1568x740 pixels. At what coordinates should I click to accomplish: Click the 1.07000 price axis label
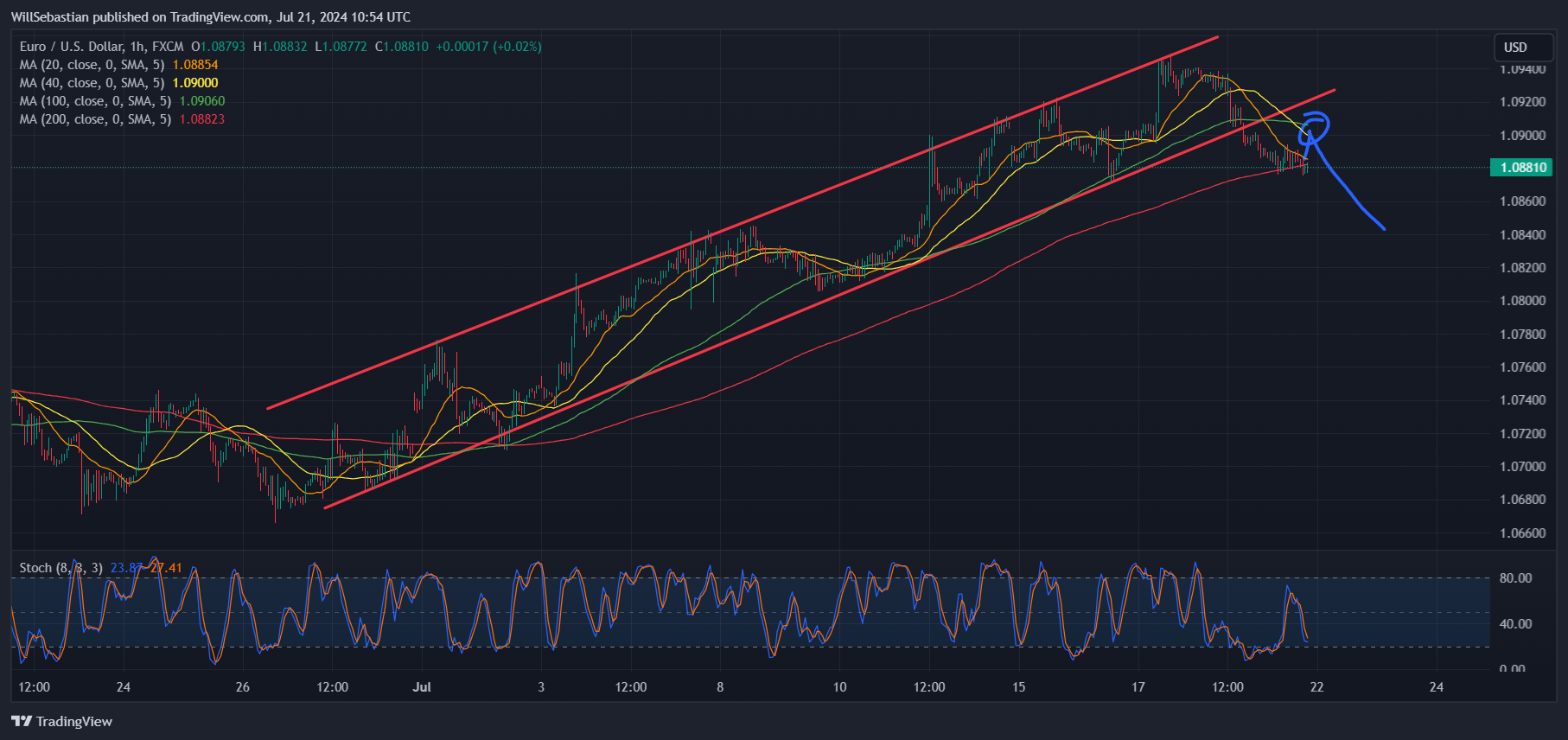[1522, 467]
